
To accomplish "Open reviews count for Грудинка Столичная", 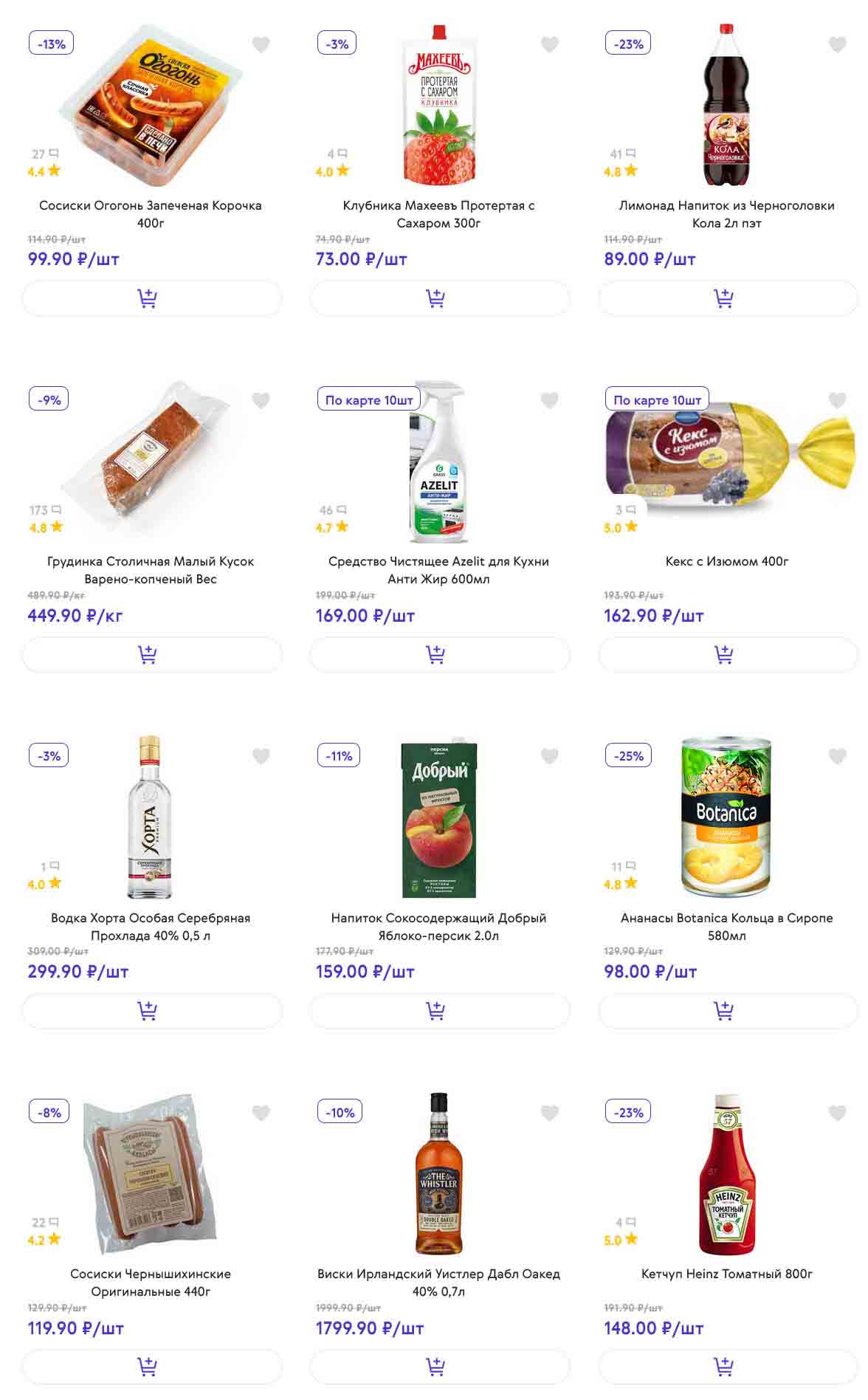I will point(45,510).
